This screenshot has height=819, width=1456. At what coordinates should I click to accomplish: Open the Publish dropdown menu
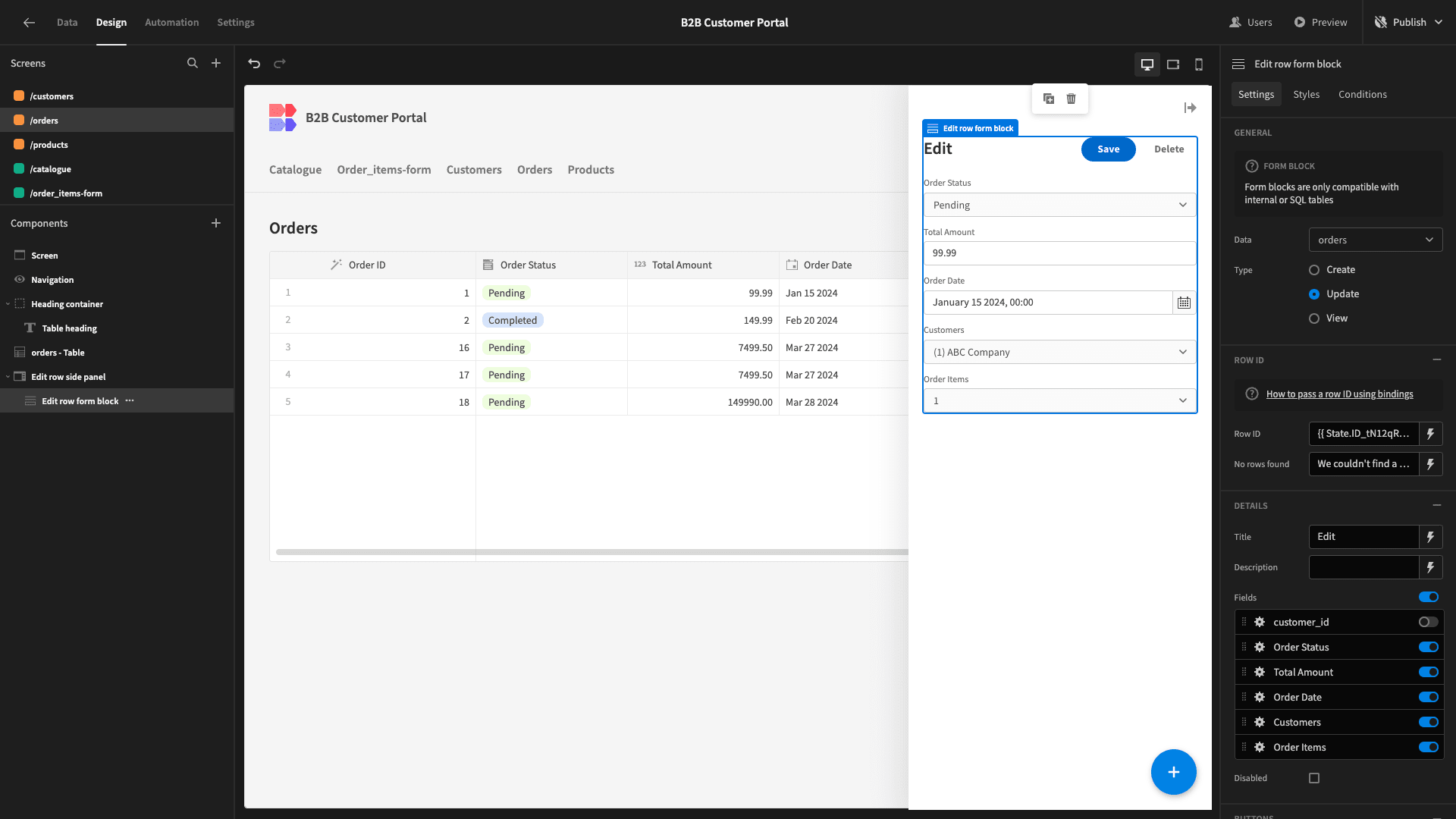(x=1408, y=23)
